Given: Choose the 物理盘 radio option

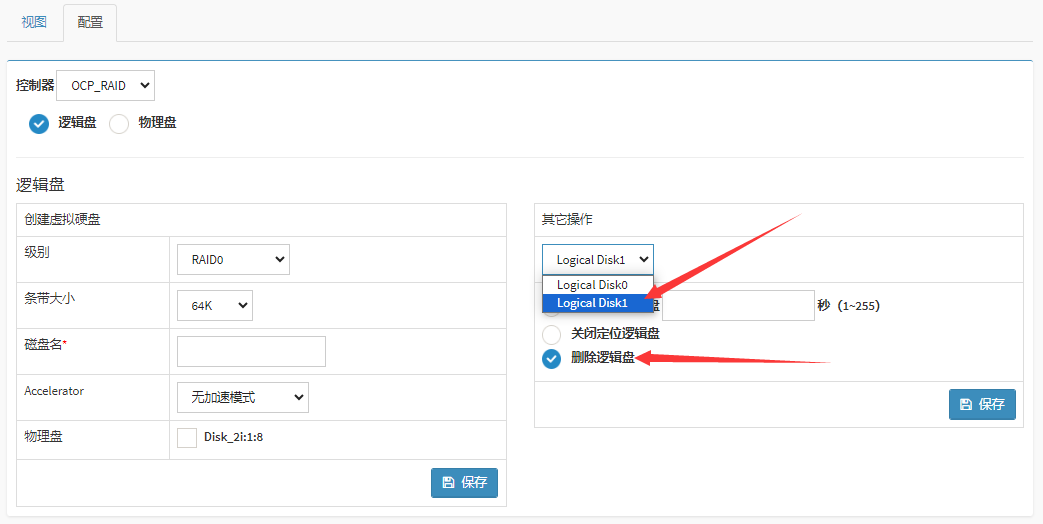Looking at the screenshot, I should 119,124.
